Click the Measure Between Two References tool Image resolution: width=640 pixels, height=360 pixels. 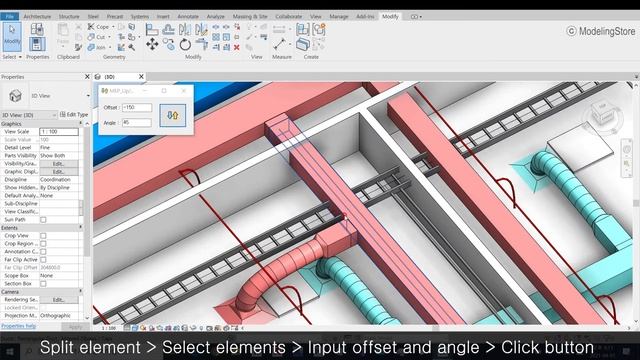pyautogui.click(x=280, y=44)
